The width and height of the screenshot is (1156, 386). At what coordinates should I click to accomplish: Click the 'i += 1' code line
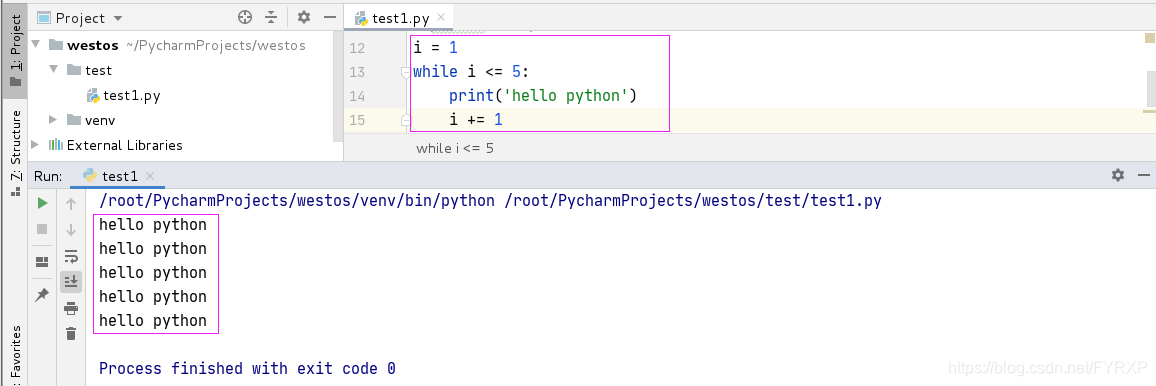click(x=476, y=119)
